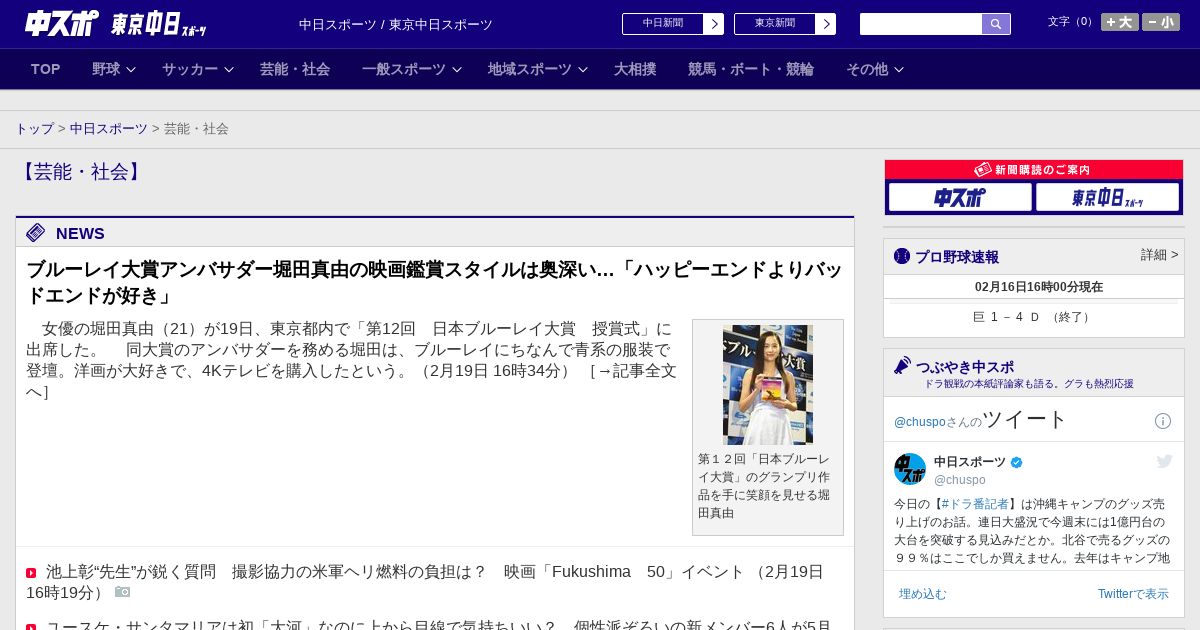Click the 埋め込む link

[x=922, y=594]
